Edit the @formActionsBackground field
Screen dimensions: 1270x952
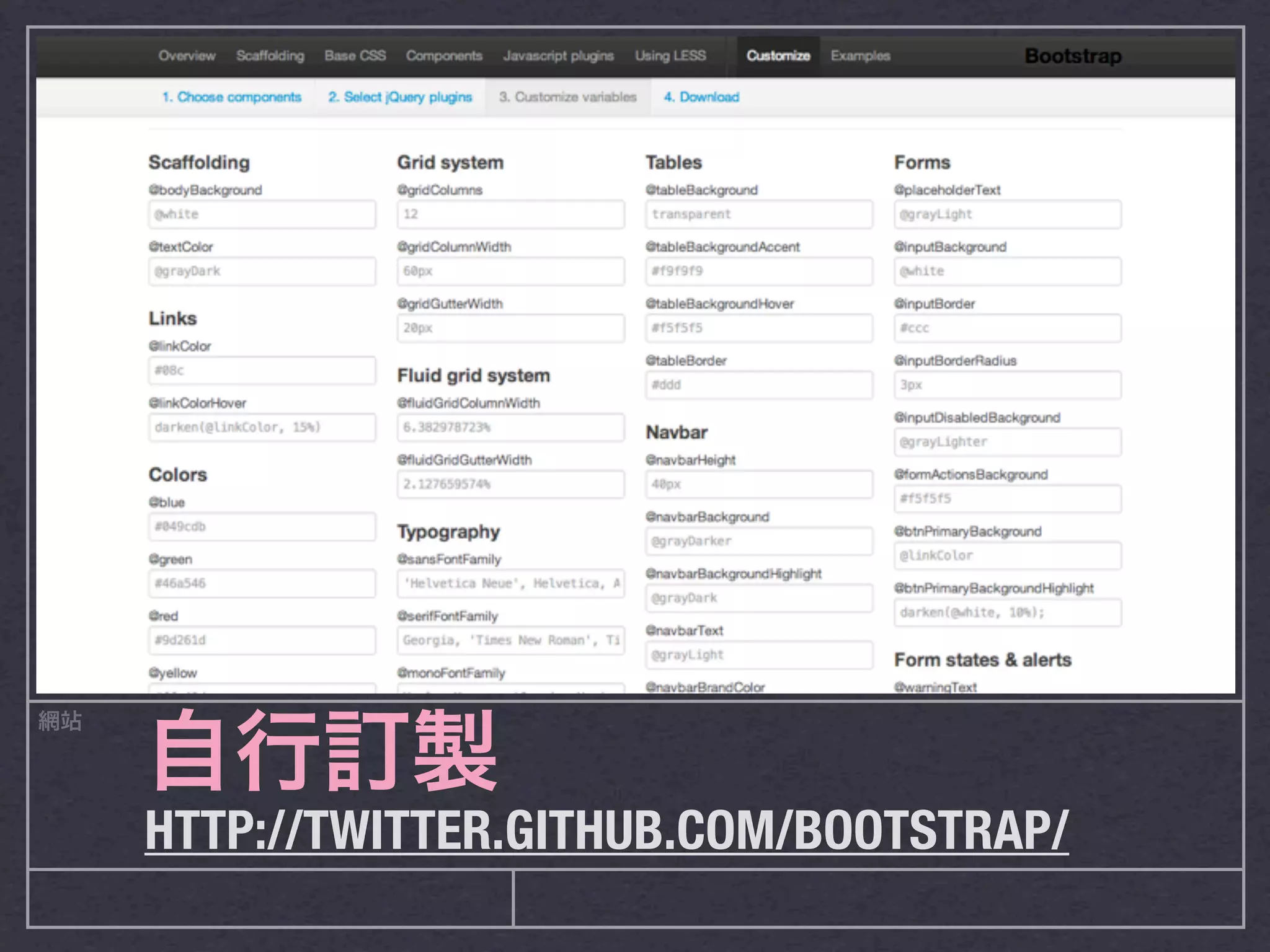click(1008, 499)
